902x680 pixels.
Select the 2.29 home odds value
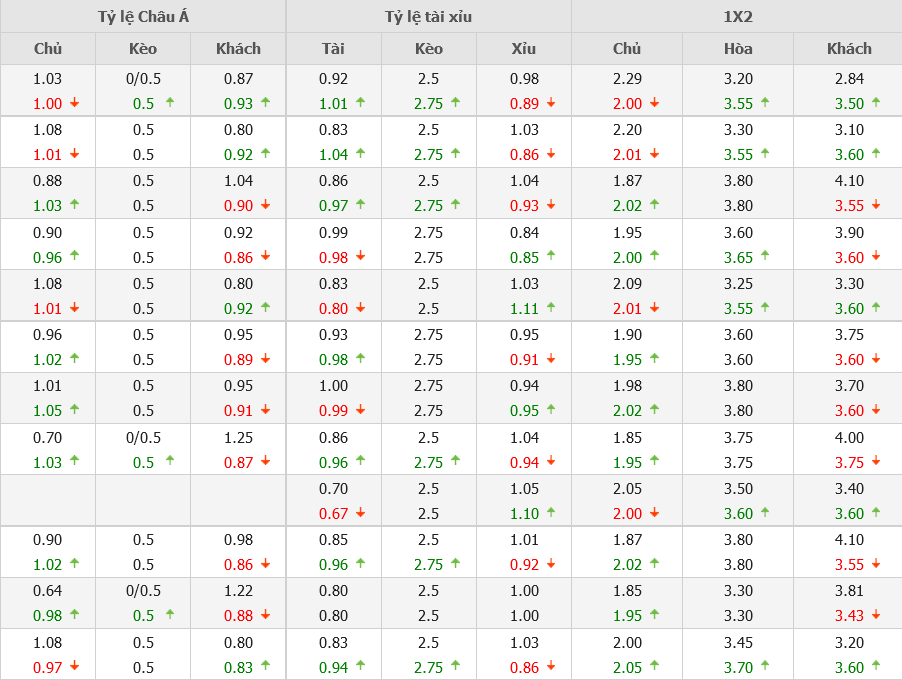point(627,79)
